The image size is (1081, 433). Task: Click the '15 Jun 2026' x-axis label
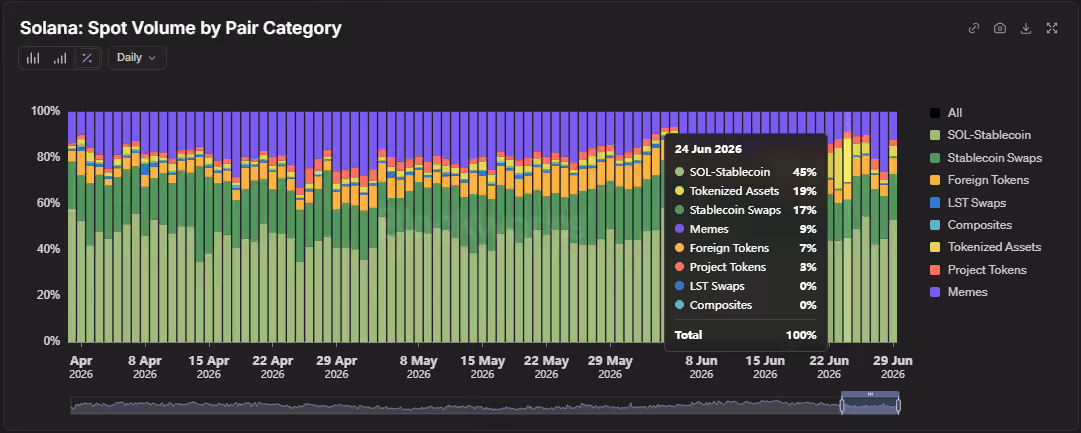pos(765,367)
